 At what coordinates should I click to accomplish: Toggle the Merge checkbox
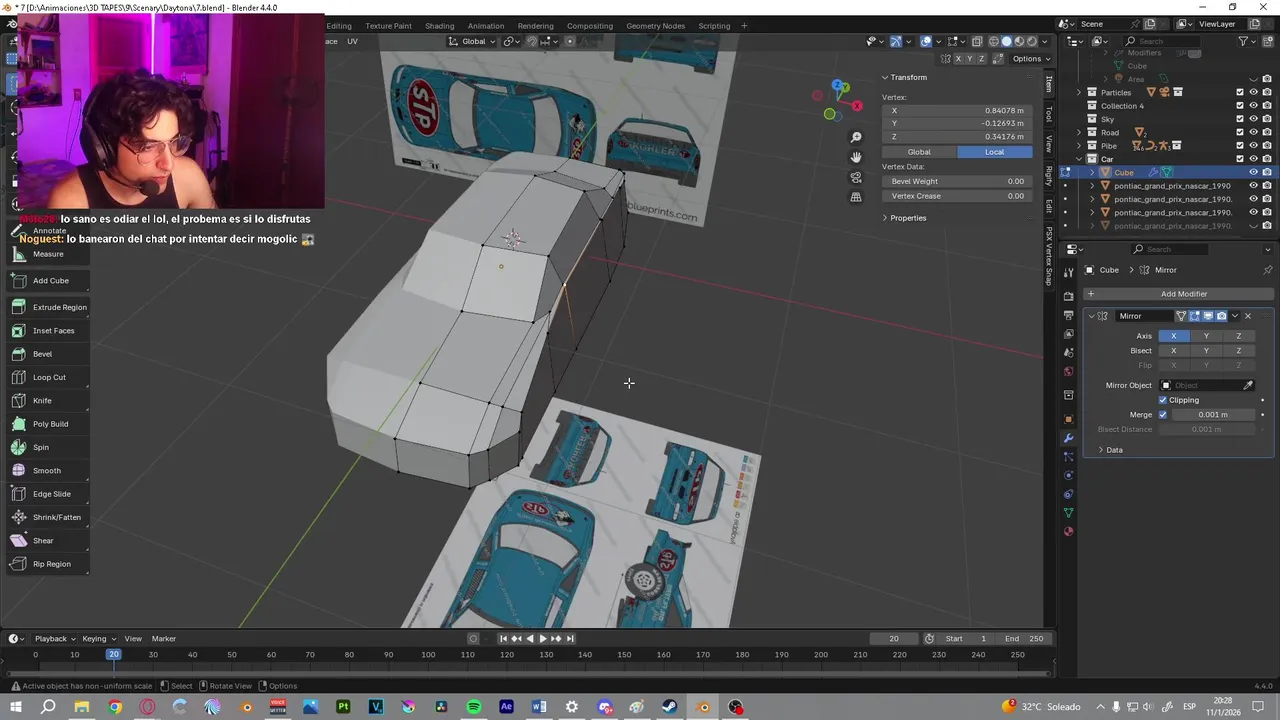(1163, 415)
